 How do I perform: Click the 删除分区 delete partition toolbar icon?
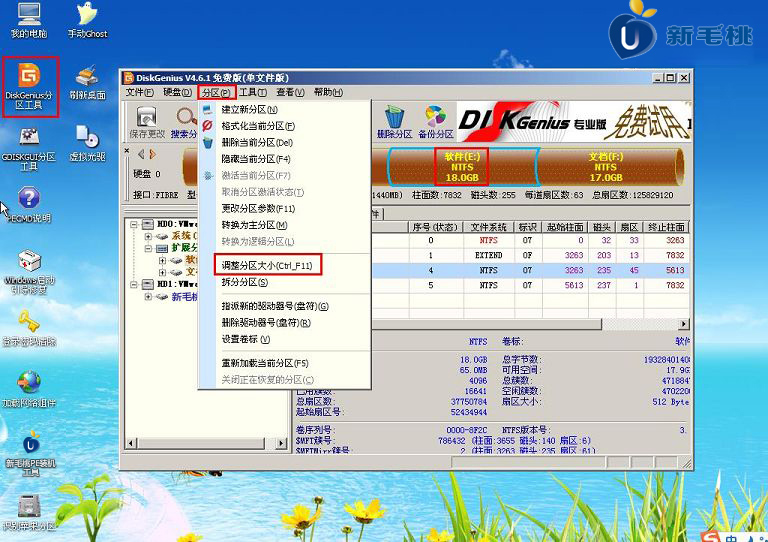394,120
